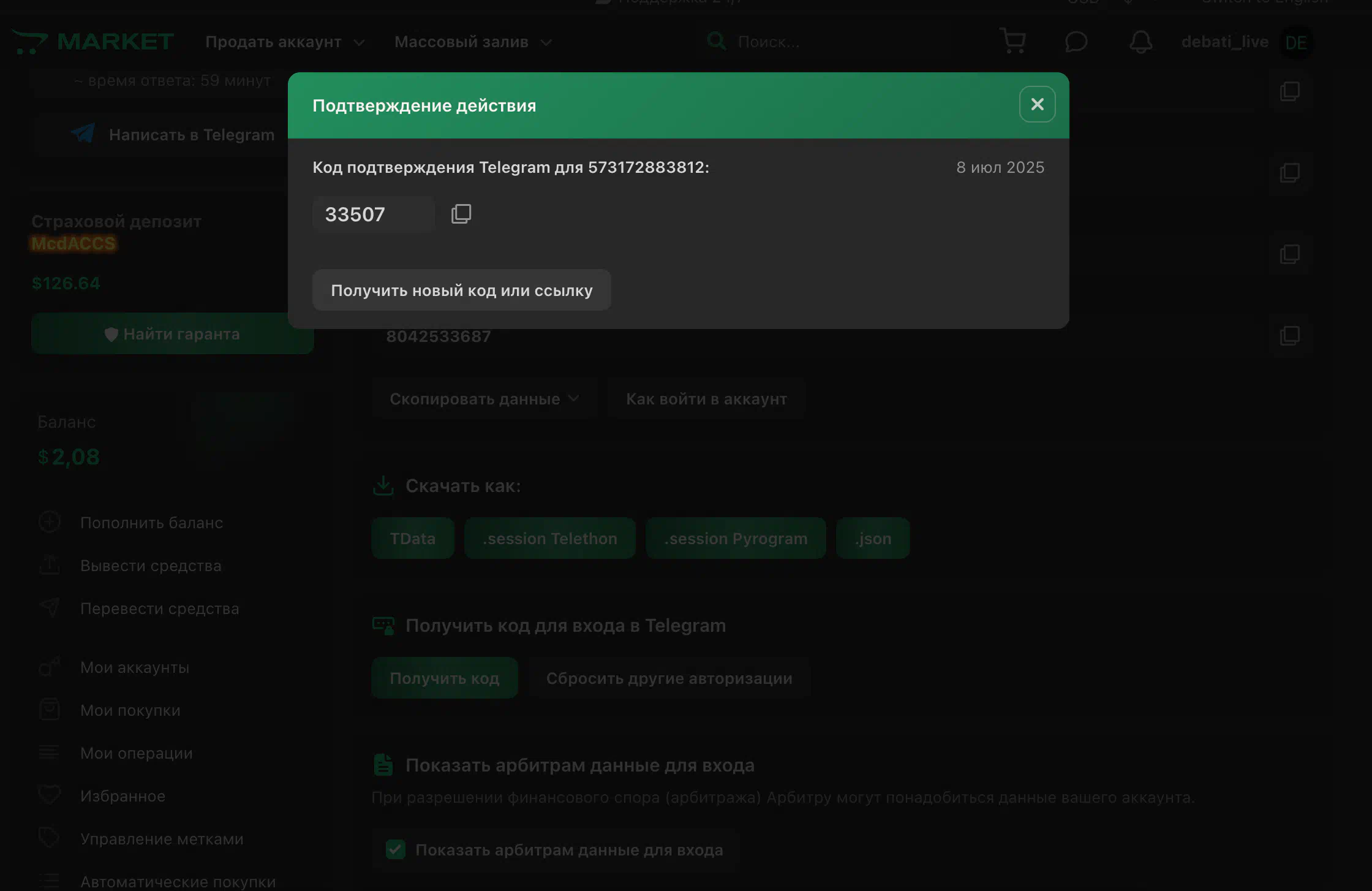Download account as TData

[412, 538]
